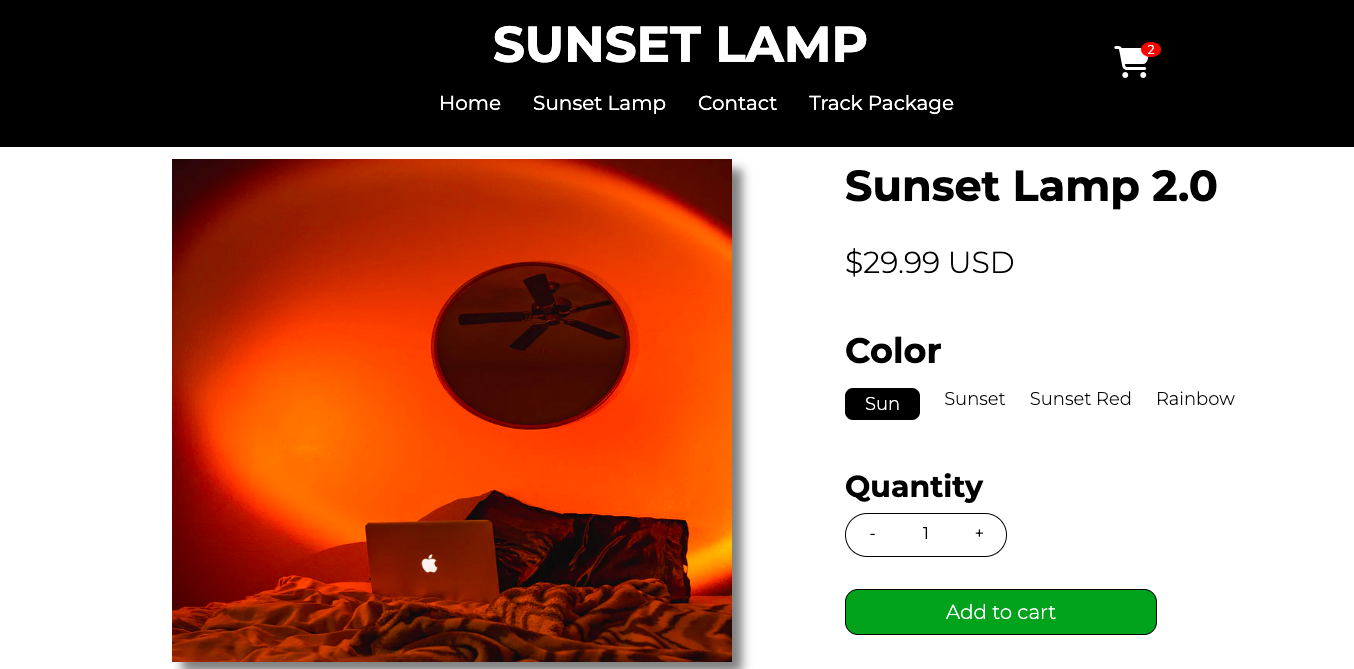
Task: Open the sunset lamp product photo
Action: (452, 410)
